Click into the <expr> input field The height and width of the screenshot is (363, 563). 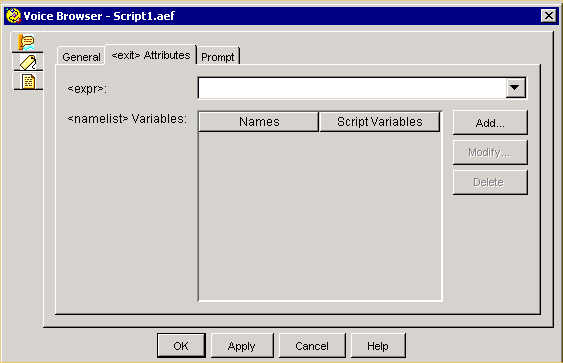tap(352, 88)
